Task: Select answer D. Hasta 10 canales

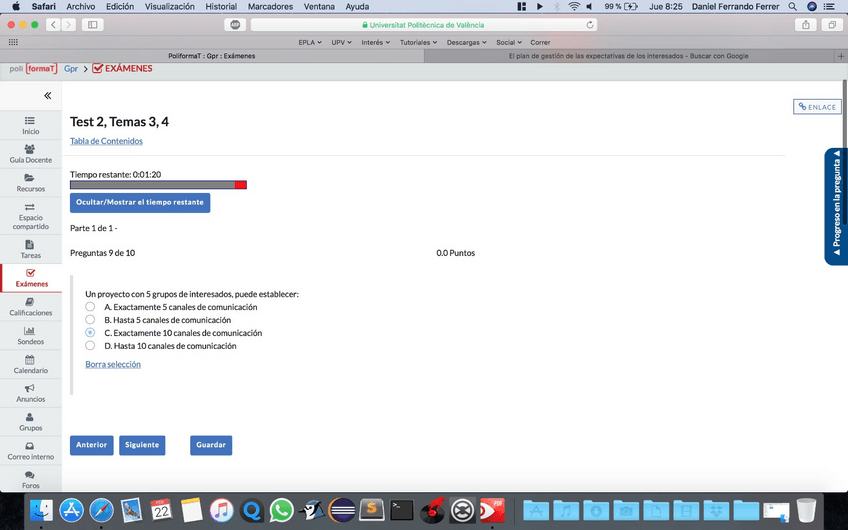Action: pyautogui.click(x=91, y=346)
